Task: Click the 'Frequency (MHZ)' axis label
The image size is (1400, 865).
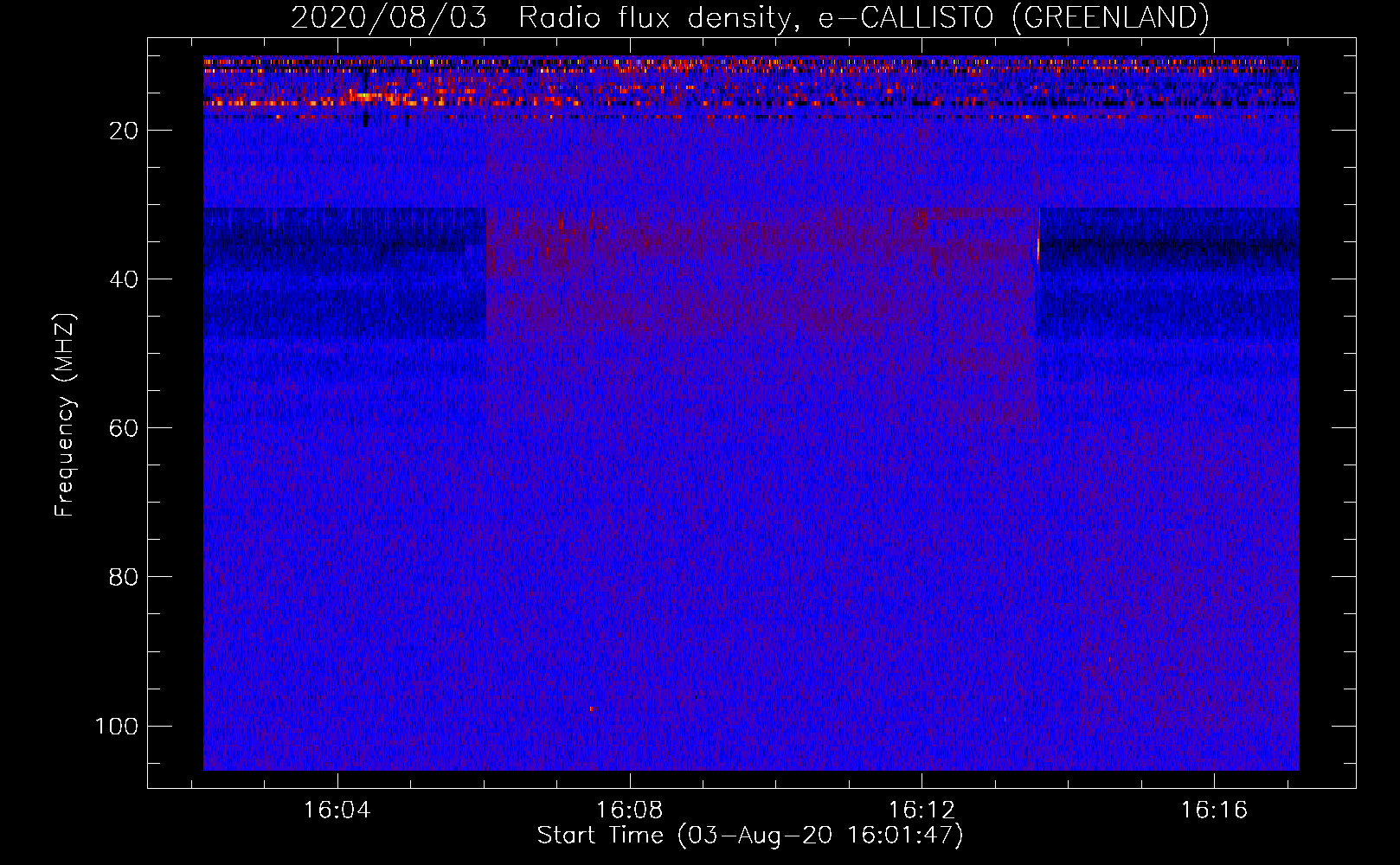Action: click(x=65, y=414)
